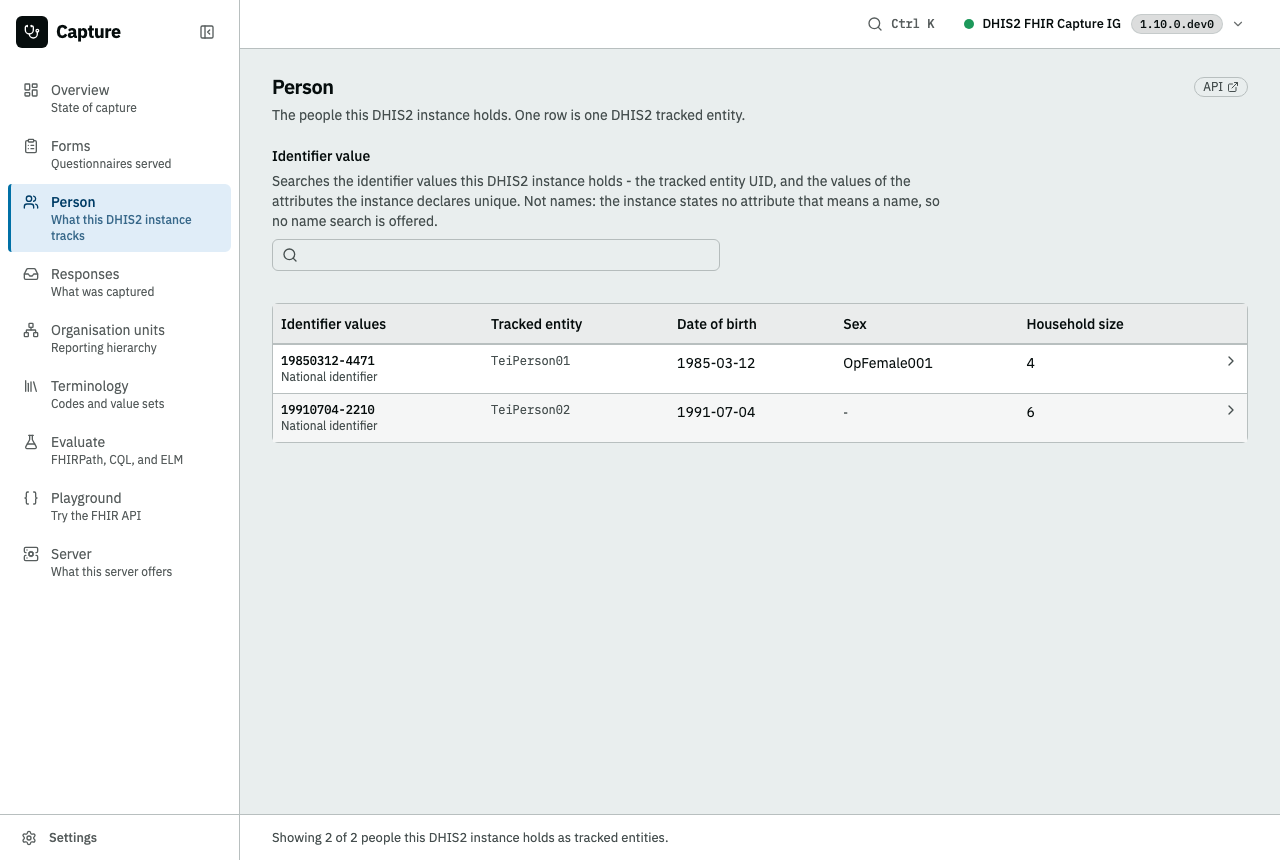Expand the TeiPerson01 row chevron
This screenshot has height=860, width=1280.
coord(1231,361)
